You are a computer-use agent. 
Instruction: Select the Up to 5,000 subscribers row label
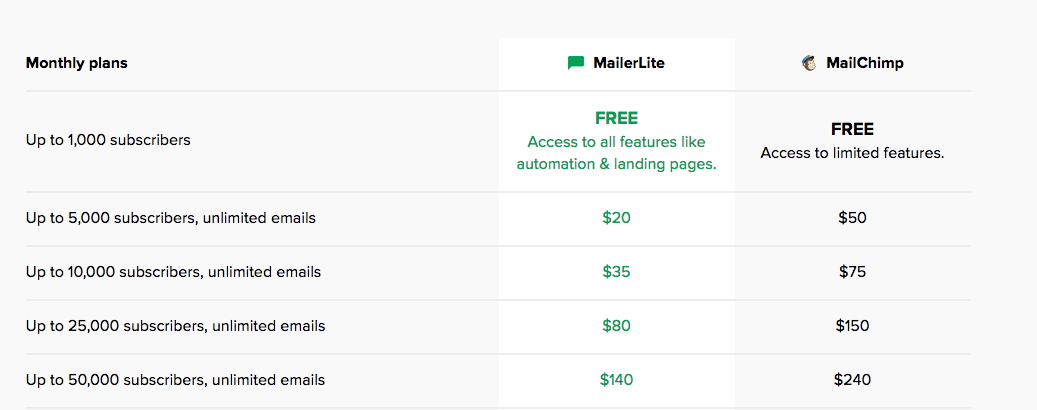click(171, 217)
